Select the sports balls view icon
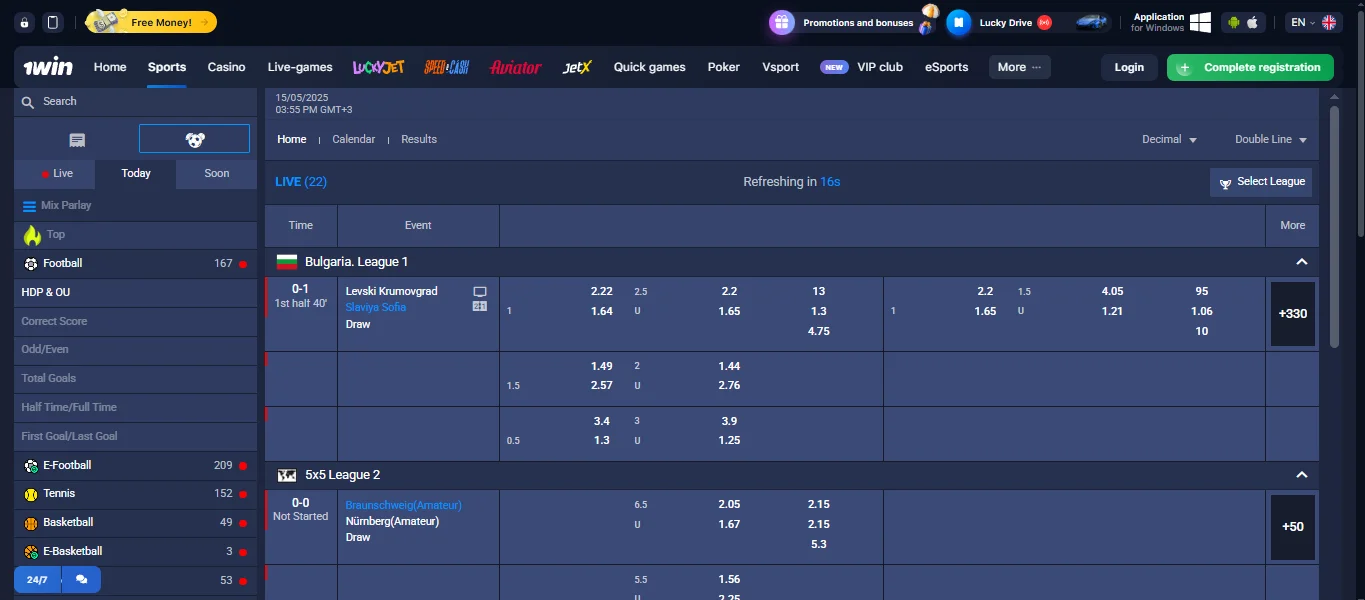Viewport: 1365px width, 600px height. click(194, 139)
